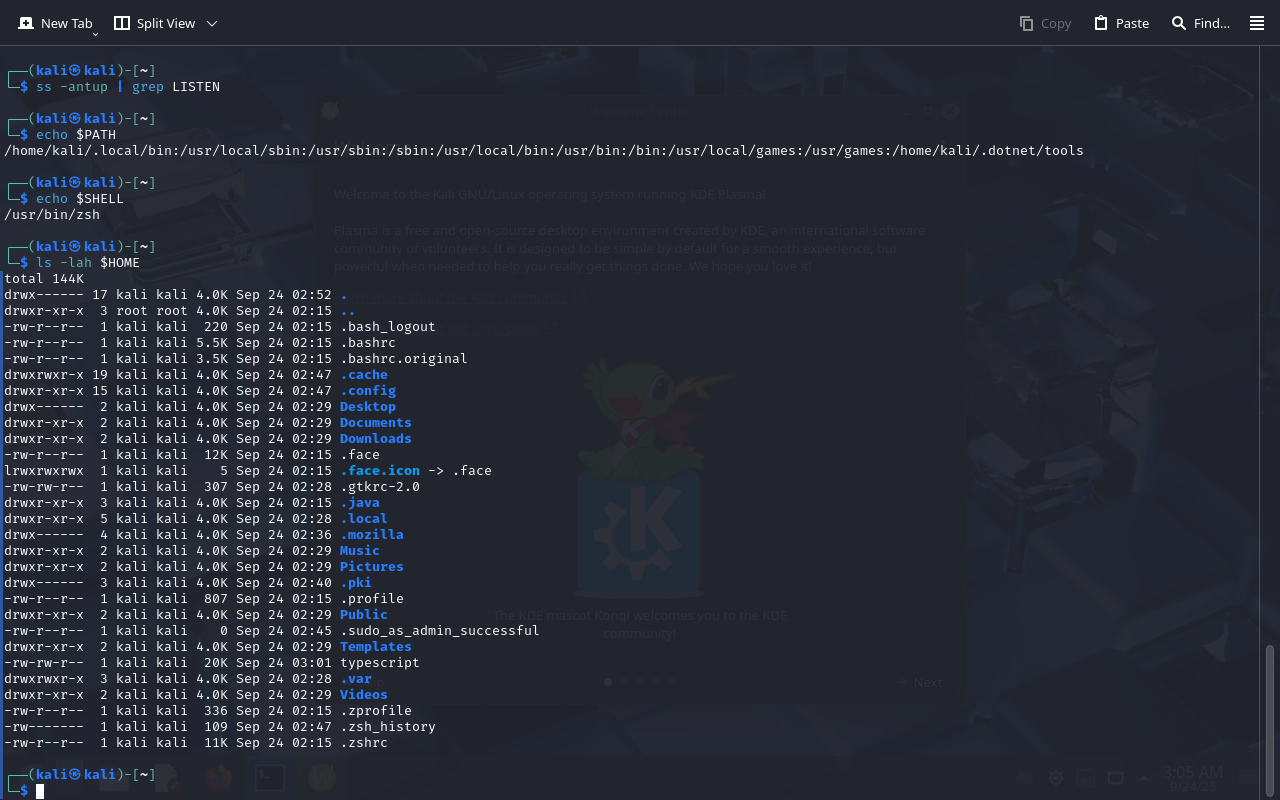Click the Split View button

[154, 23]
